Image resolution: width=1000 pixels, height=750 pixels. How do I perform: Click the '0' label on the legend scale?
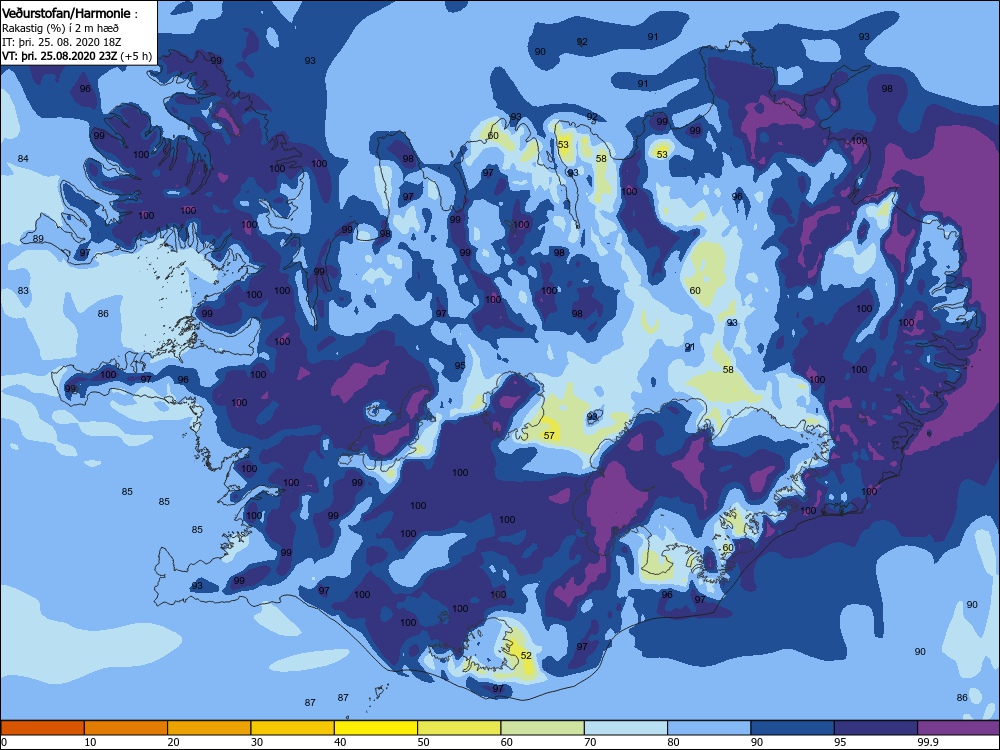point(4,742)
